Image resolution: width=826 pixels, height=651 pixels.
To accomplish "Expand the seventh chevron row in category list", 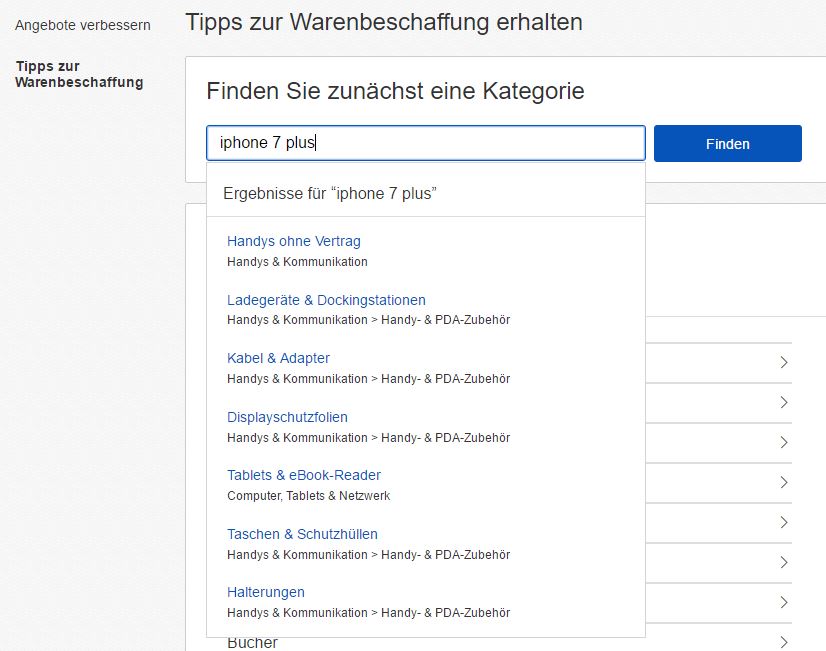I will 784,602.
